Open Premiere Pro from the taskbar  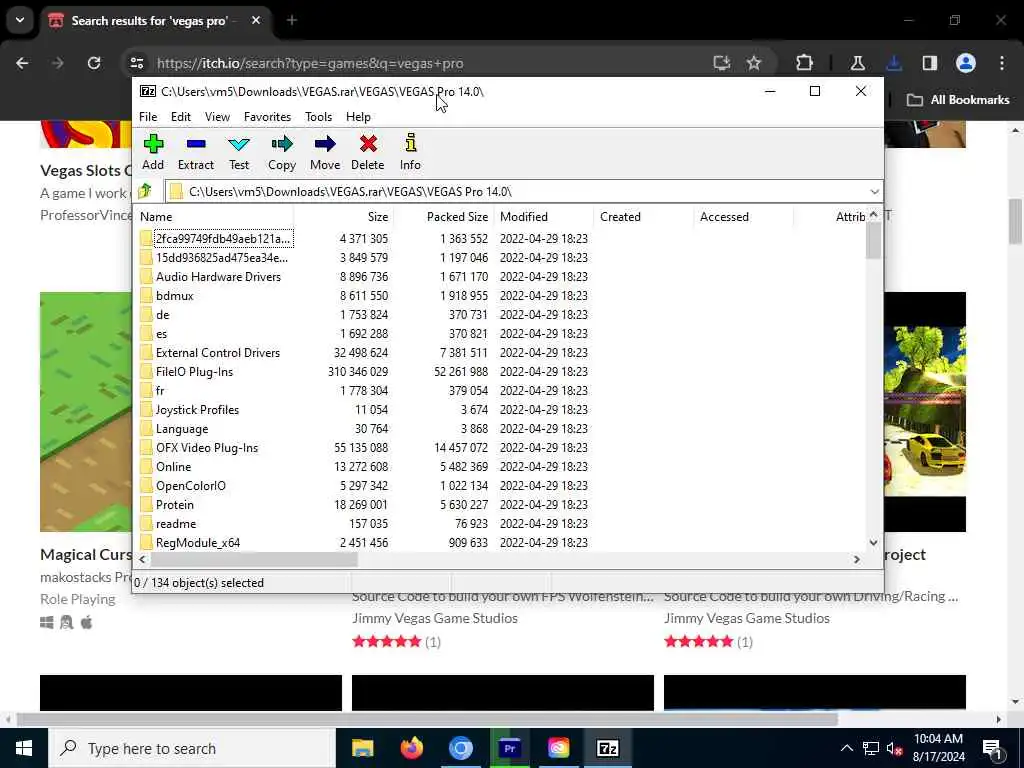click(510, 748)
